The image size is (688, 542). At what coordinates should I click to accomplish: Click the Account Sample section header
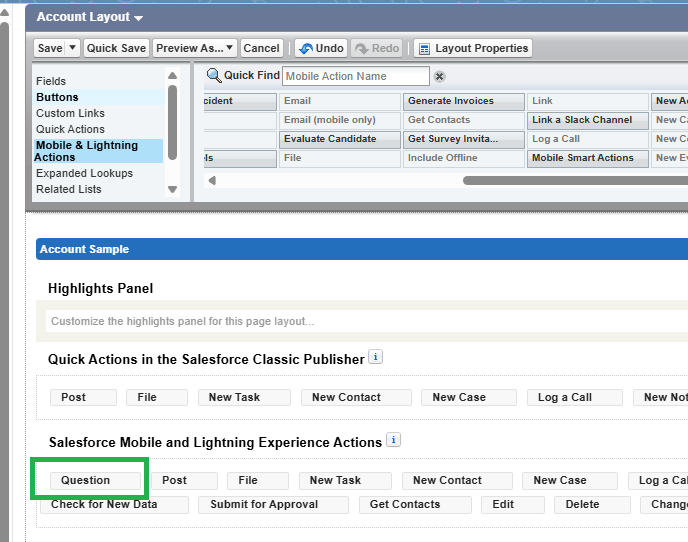point(362,249)
